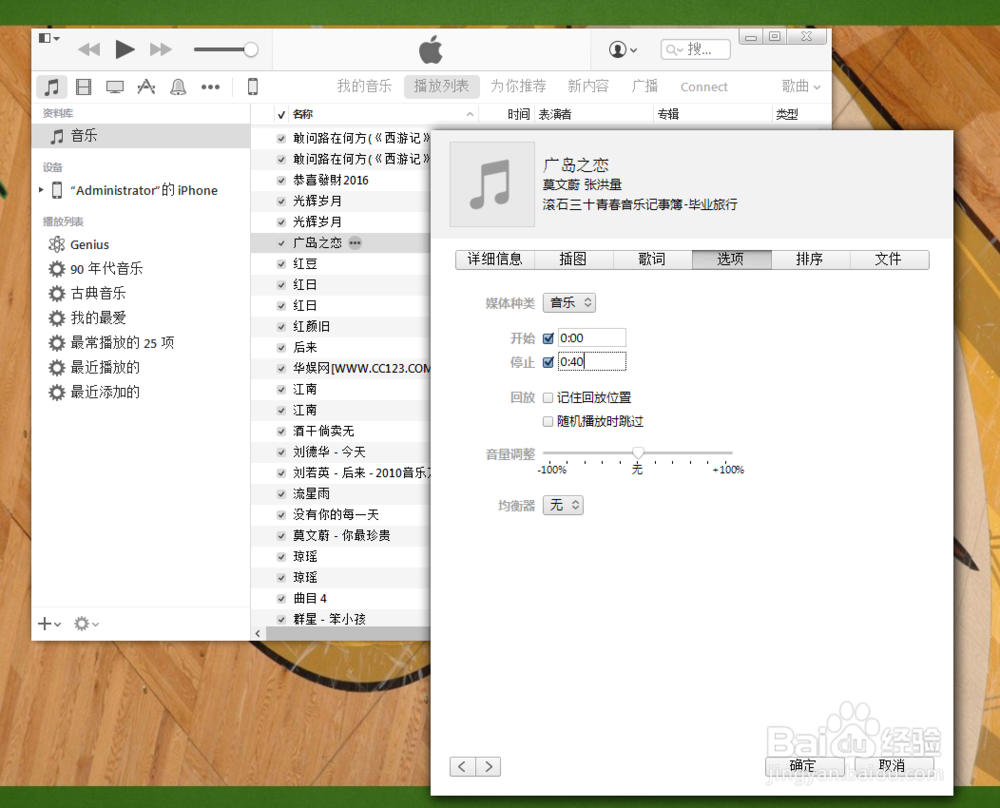1000x808 pixels.
Task: Open the 详细信息 tab in song info
Action: pos(495,259)
